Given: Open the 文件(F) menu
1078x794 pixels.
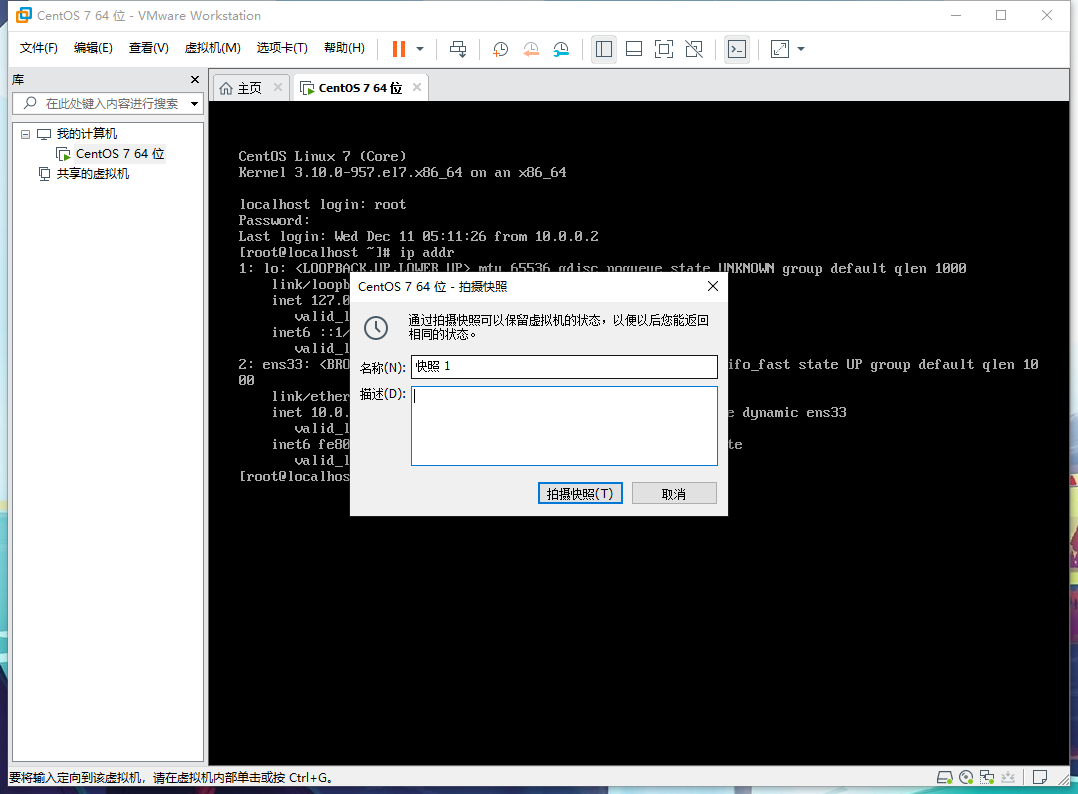Looking at the screenshot, I should click(x=38, y=47).
